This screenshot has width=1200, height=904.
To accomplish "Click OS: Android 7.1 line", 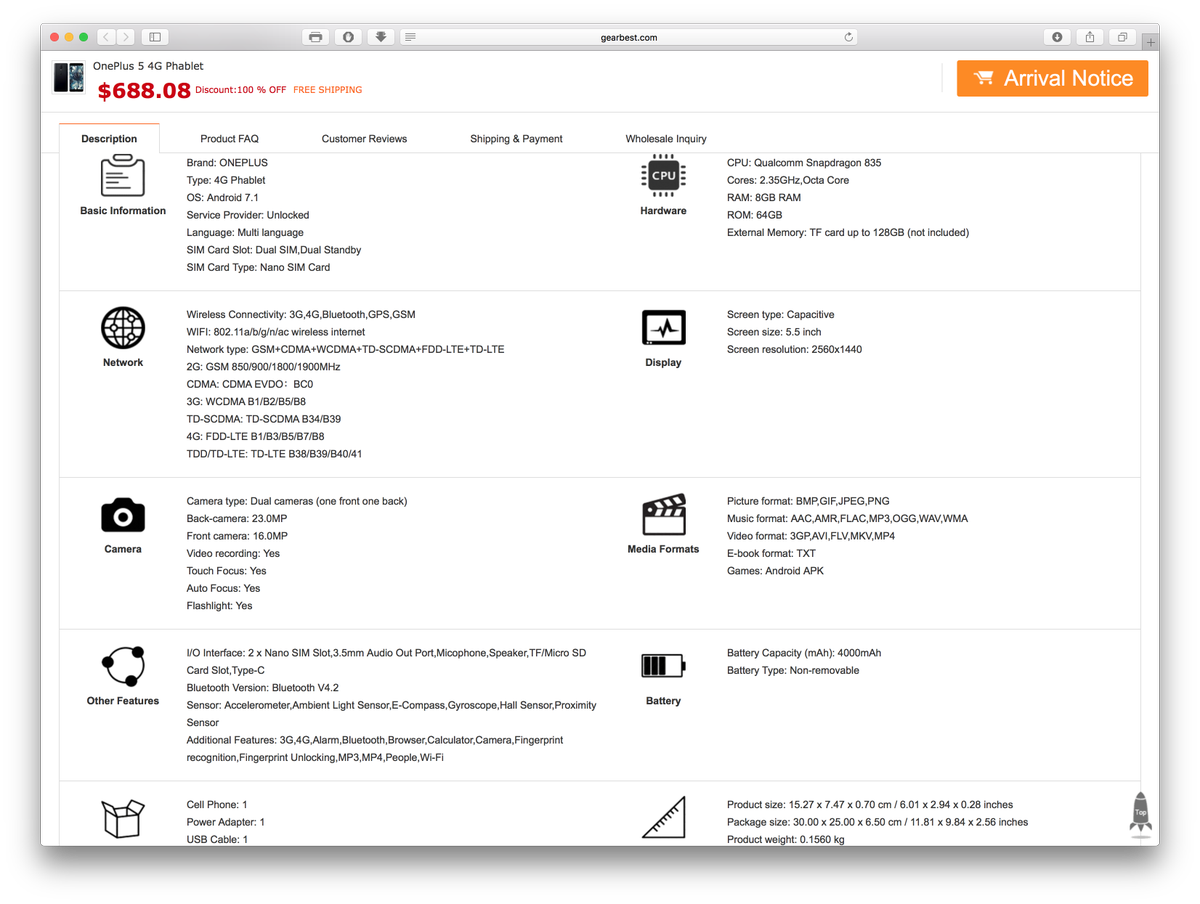I will (222, 198).
